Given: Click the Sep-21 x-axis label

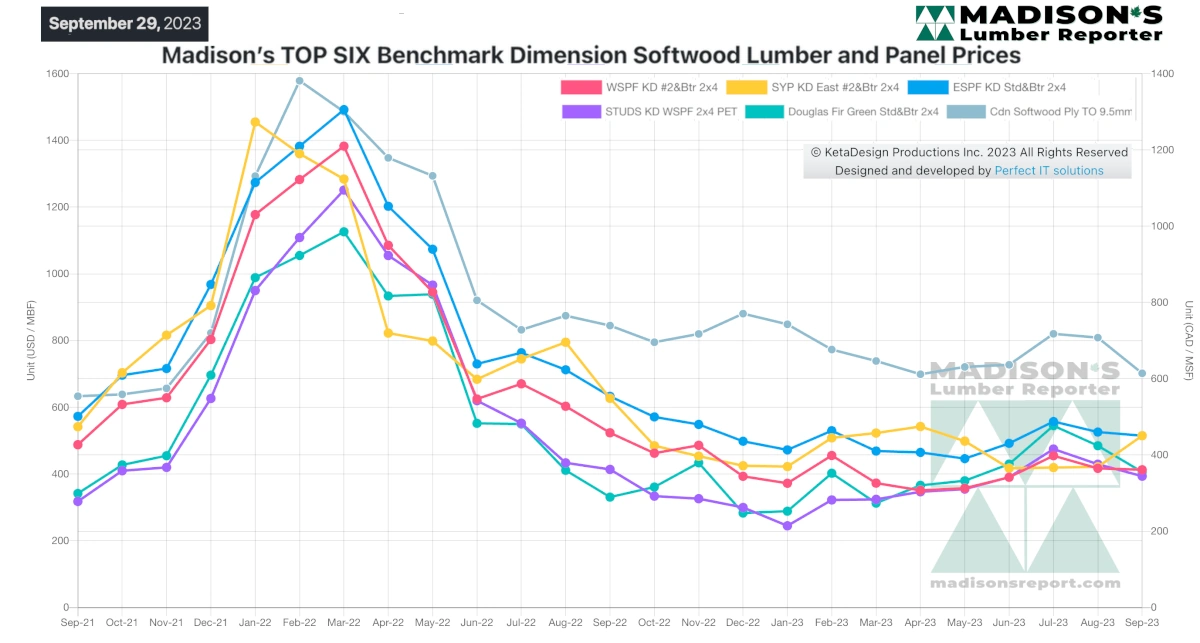Looking at the screenshot, I should click(x=77, y=621).
